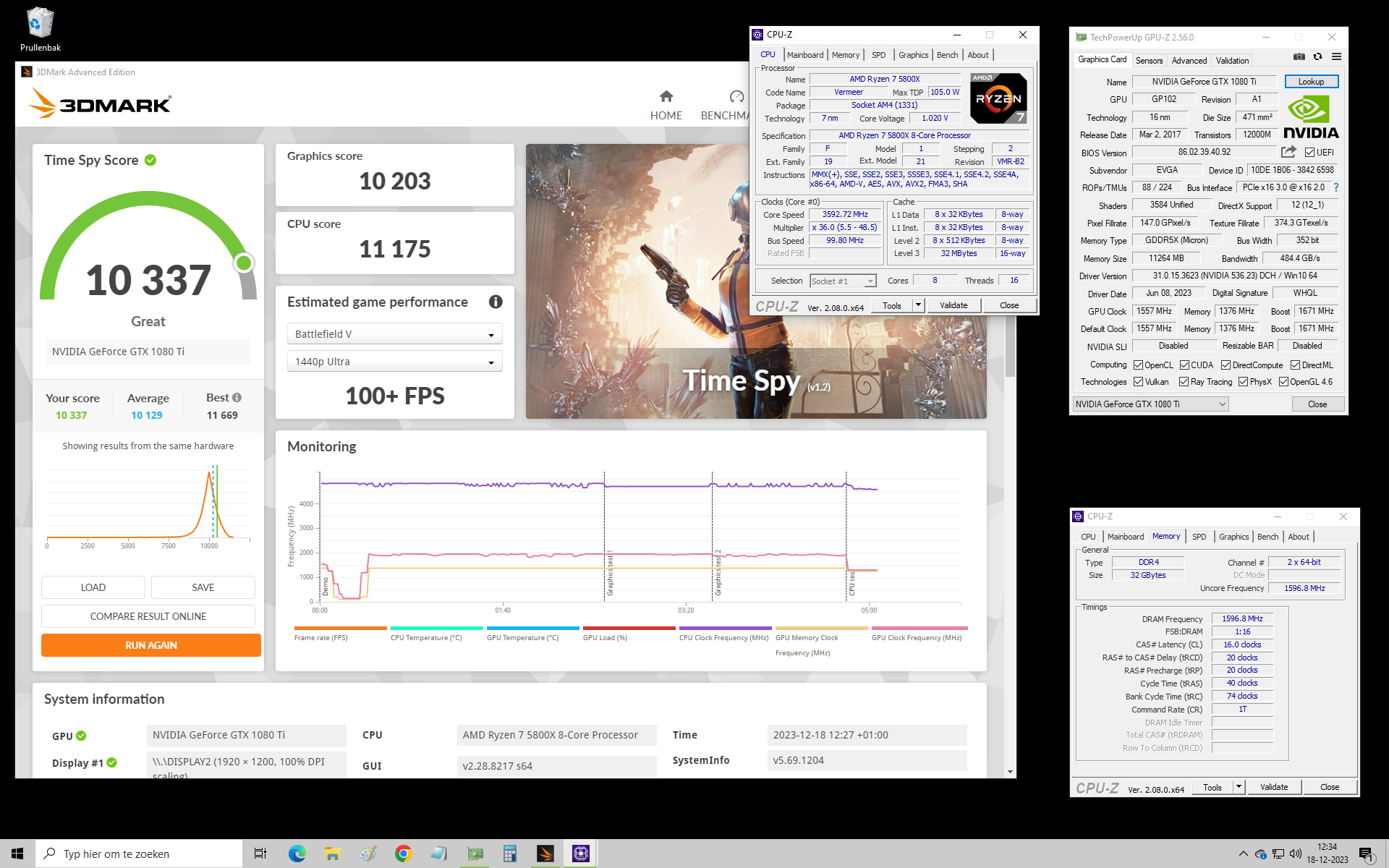Refresh GPU-Z data with refresh icon
1389x868 pixels.
(x=1317, y=56)
